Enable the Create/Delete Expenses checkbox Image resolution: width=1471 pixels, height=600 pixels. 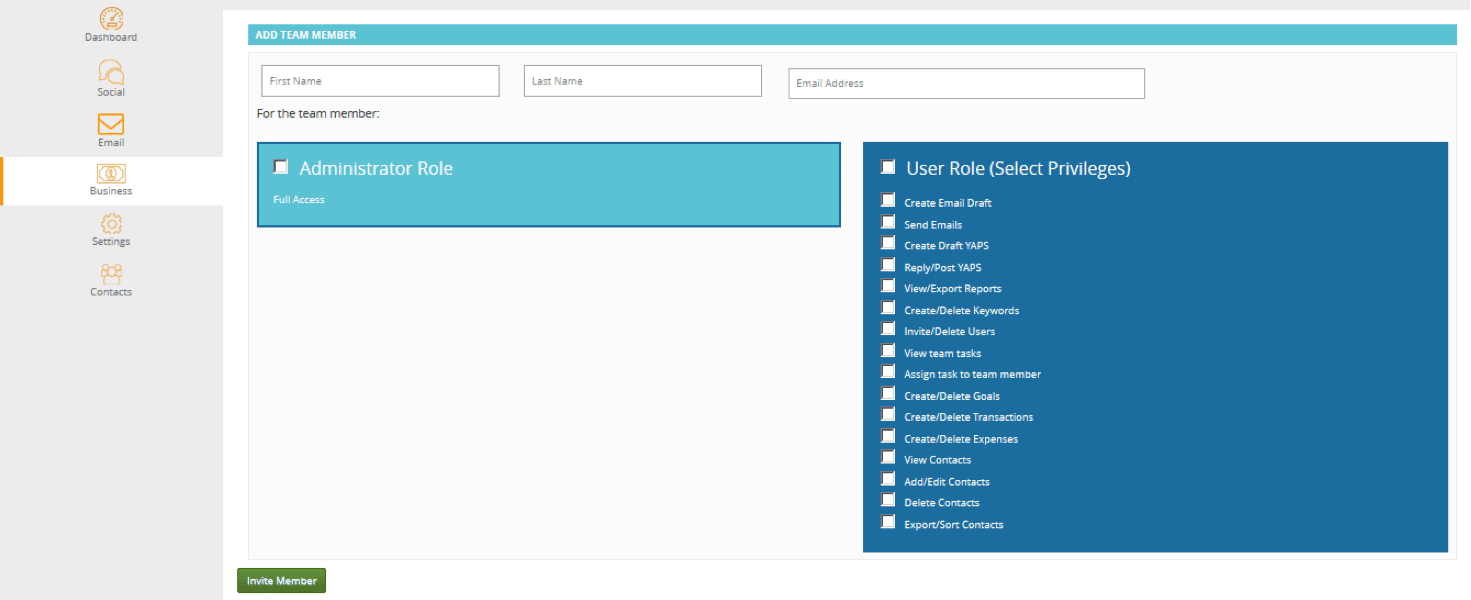coord(888,437)
